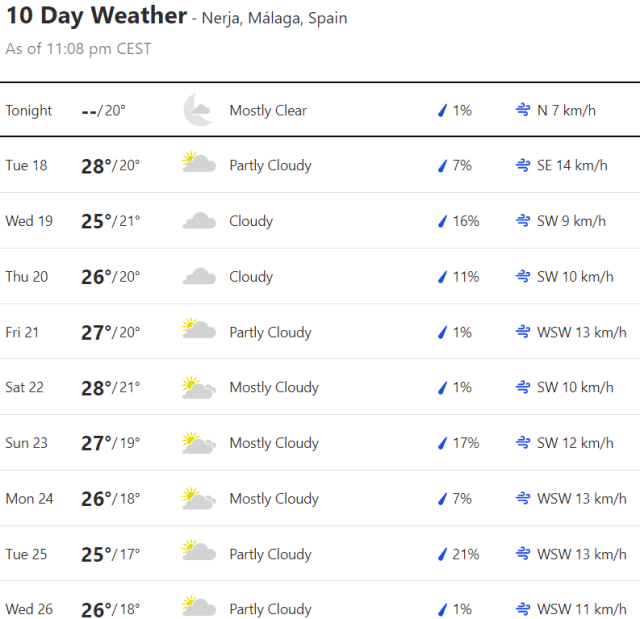Click the Sat 22 high temperature 28°
Image resolution: width=640 pixels, height=619 pixels.
click(95, 388)
